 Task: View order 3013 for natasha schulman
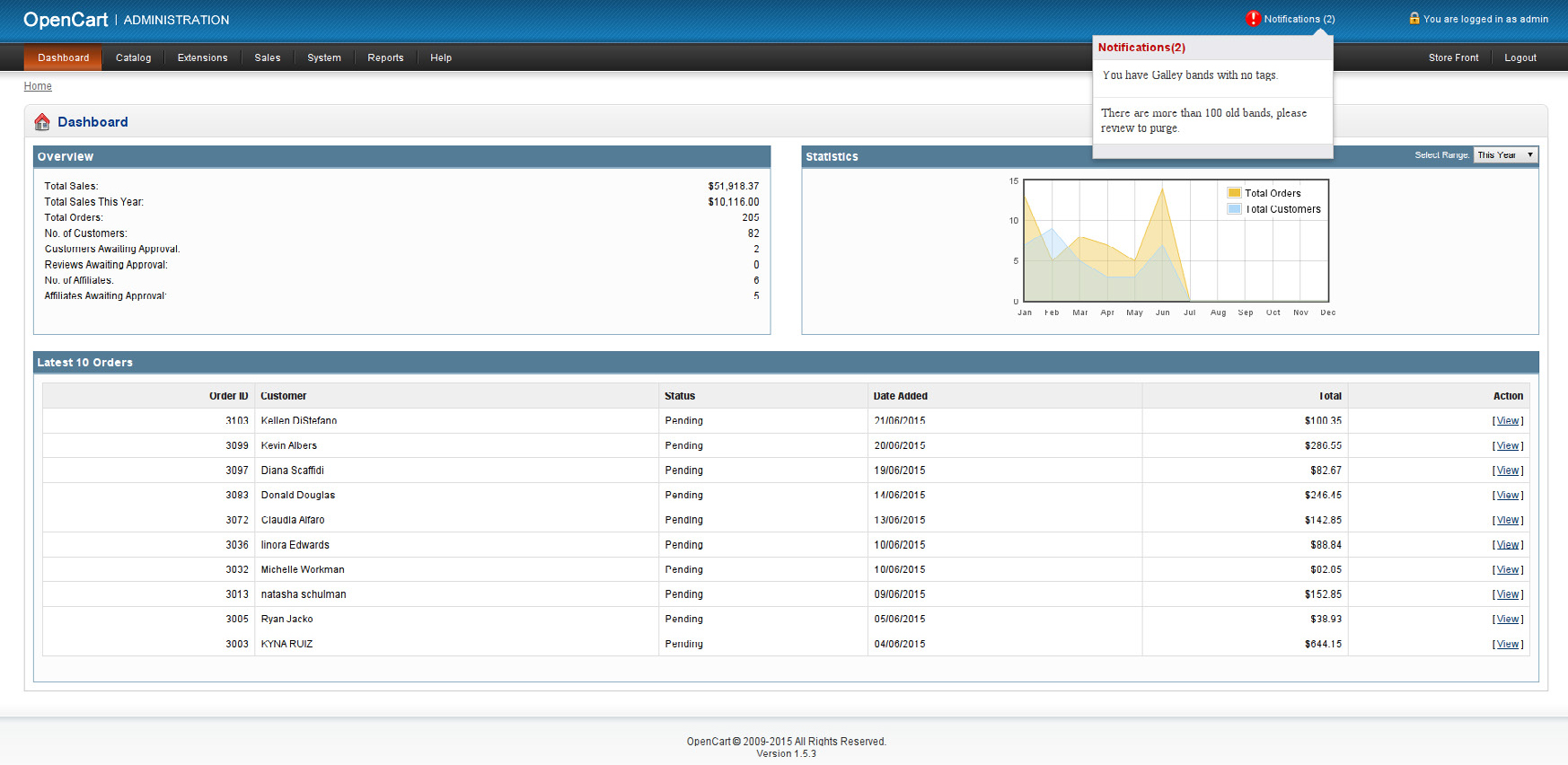click(1508, 594)
